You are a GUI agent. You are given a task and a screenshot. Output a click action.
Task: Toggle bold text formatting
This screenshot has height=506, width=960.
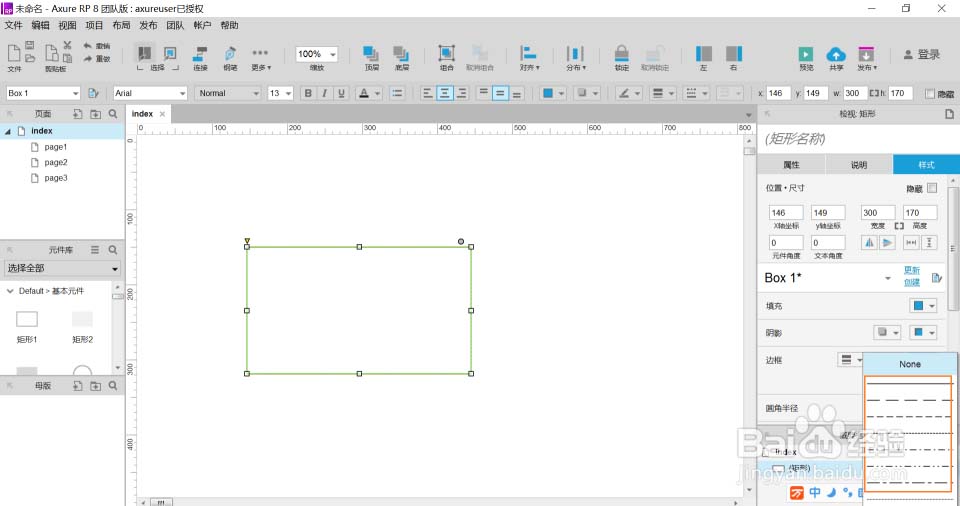point(308,93)
